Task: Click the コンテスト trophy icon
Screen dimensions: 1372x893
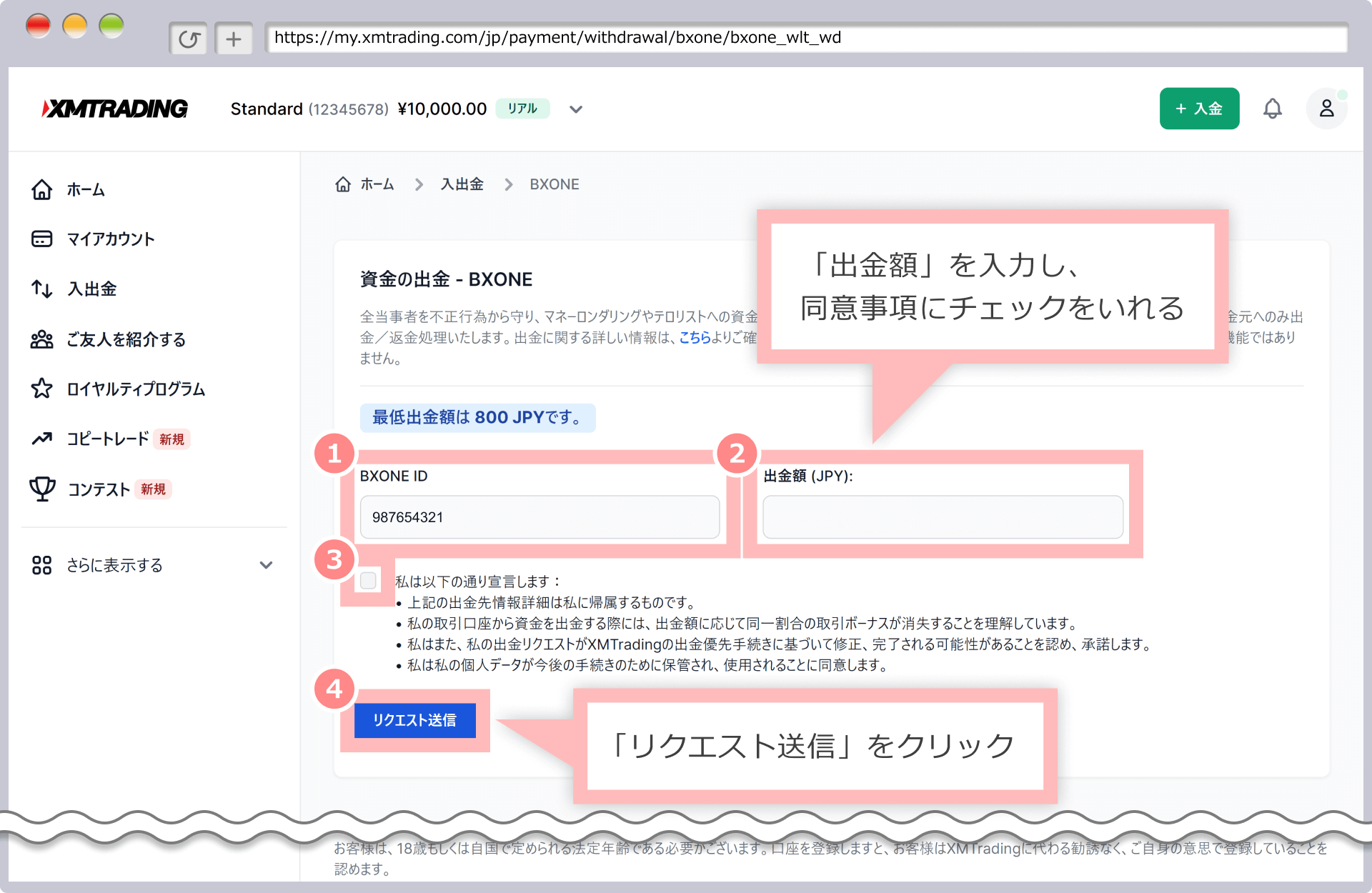Action: [x=42, y=489]
